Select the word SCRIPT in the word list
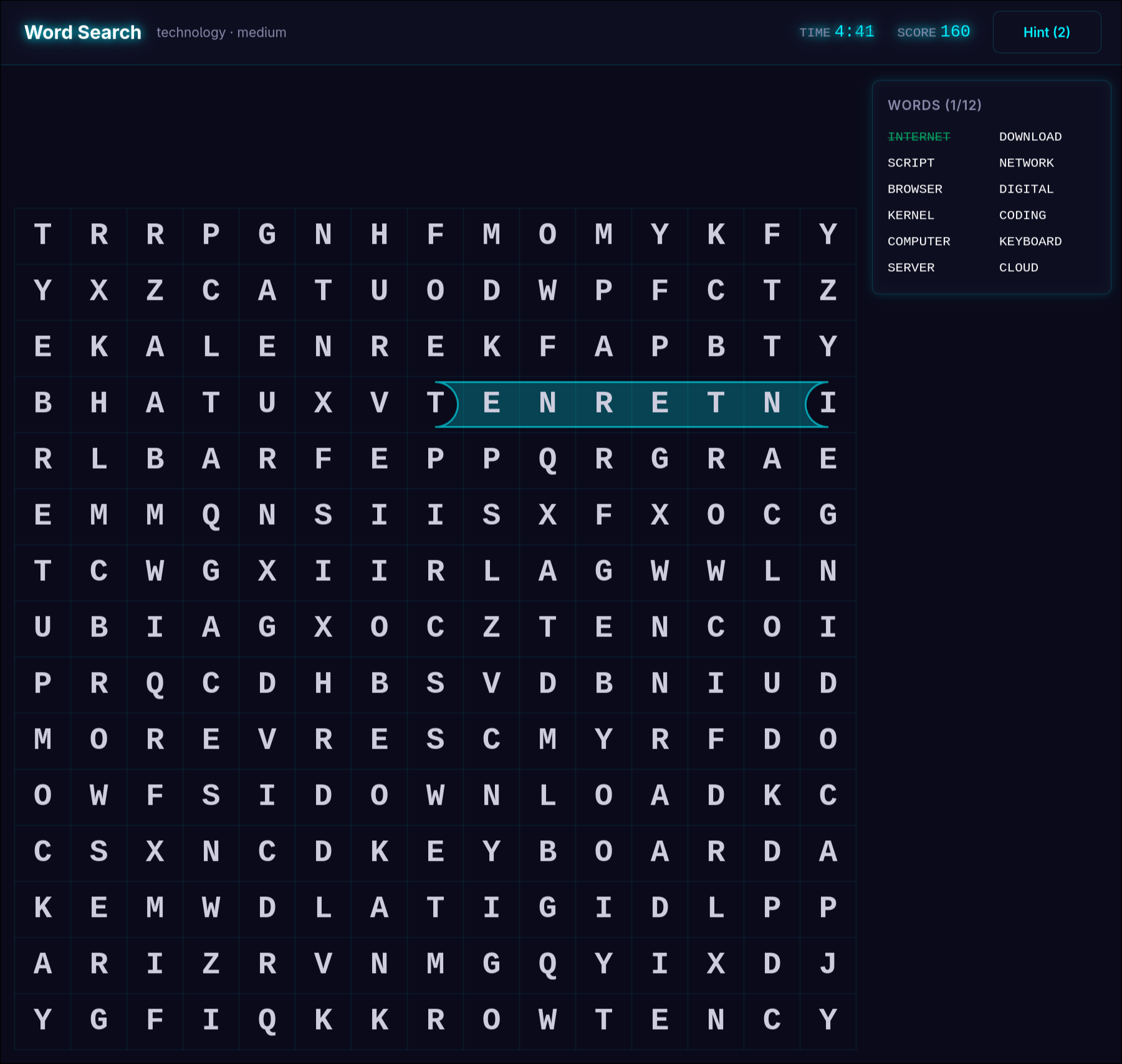The width and height of the screenshot is (1122, 1064). pos(911,163)
